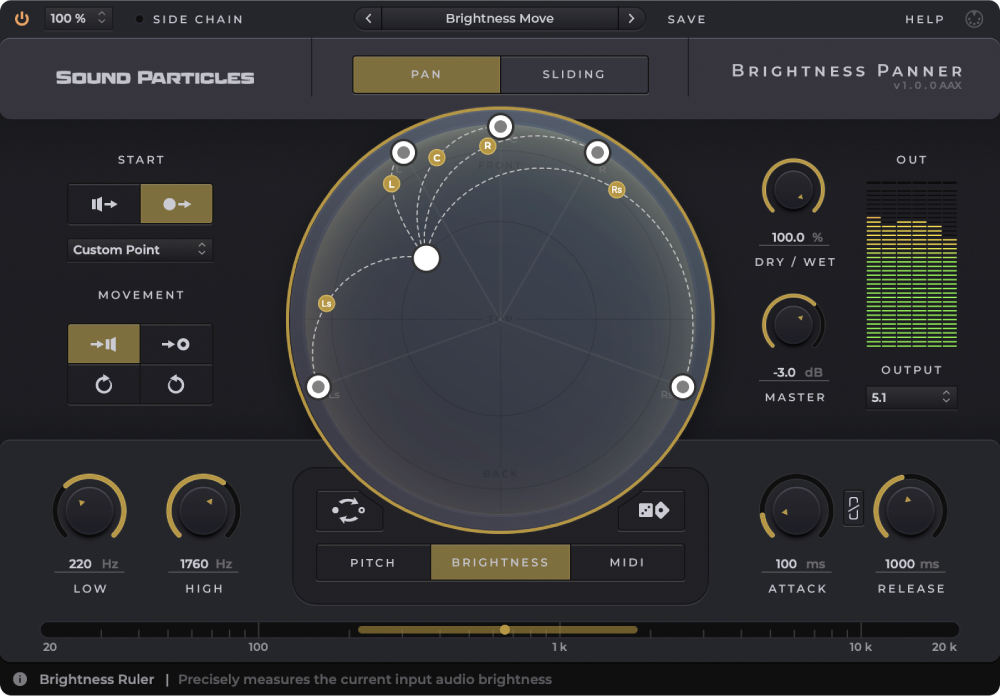Click the shuffle movement path icon
The image size is (1000, 696).
point(349,511)
